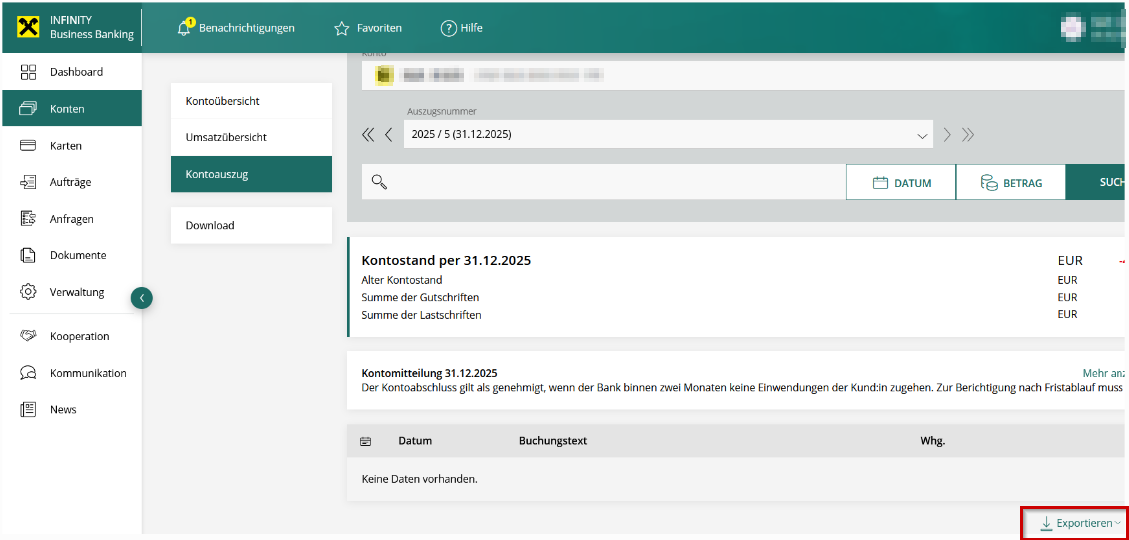The image size is (1129, 540).
Task: Open the Hilfe question mark icon
Action: click(x=448, y=28)
